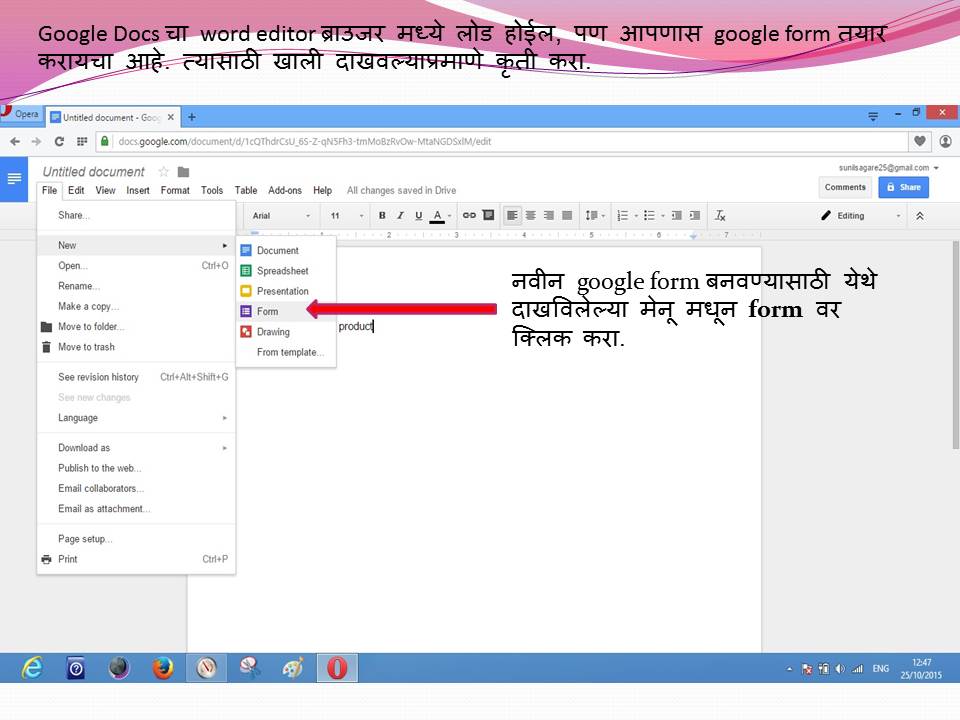The width and height of the screenshot is (960, 720).
Task: Create new Document from submenu
Action: [x=286, y=250]
